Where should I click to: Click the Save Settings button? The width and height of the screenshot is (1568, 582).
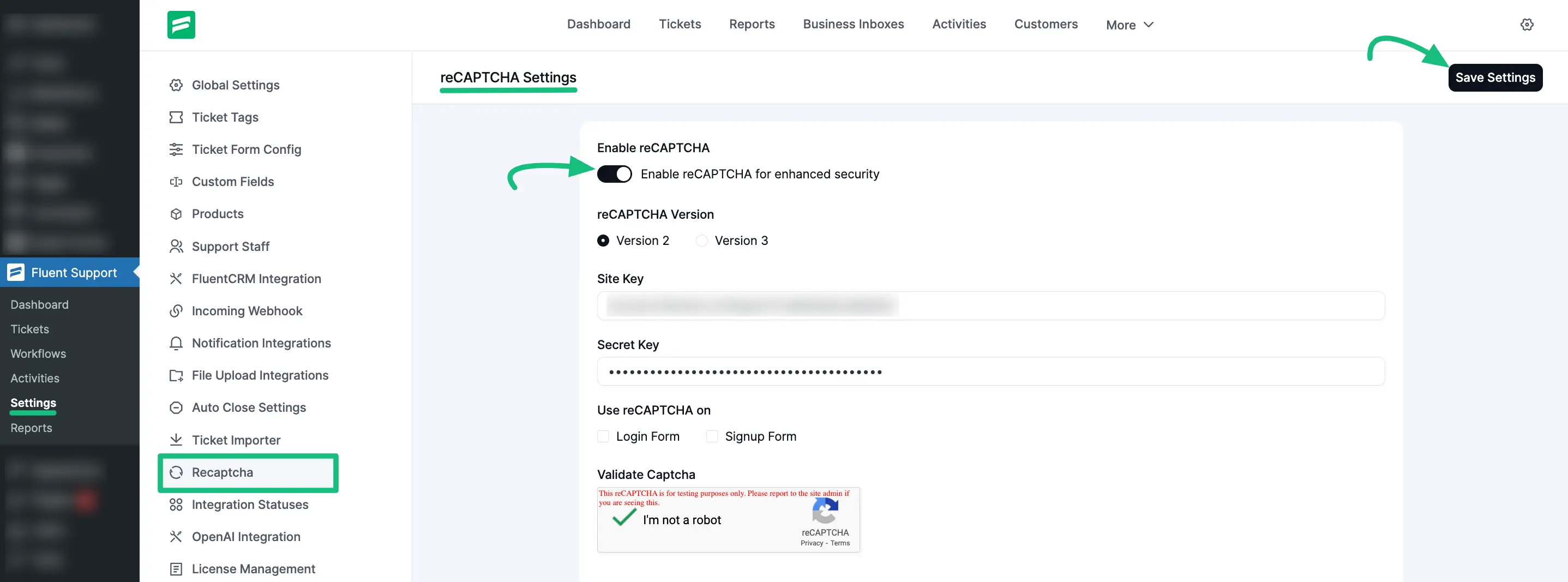1495,77
